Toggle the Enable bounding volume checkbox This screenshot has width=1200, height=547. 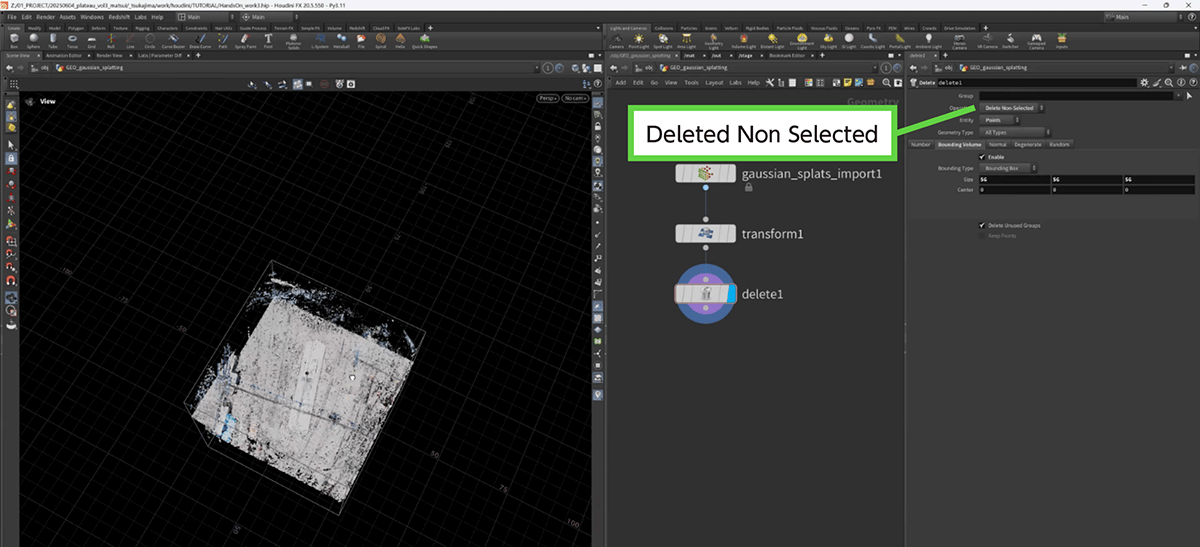981,157
